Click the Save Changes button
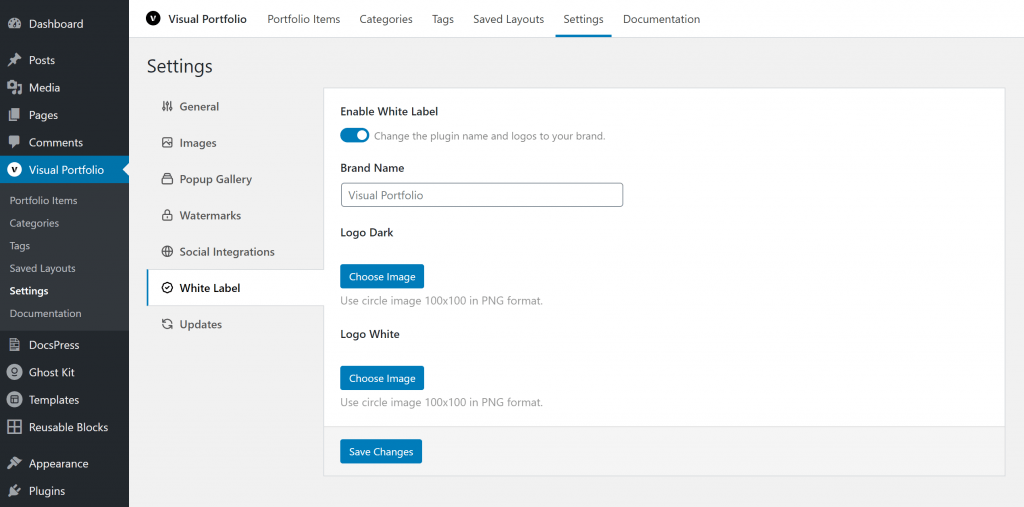This screenshot has width=1024, height=507. (x=381, y=451)
